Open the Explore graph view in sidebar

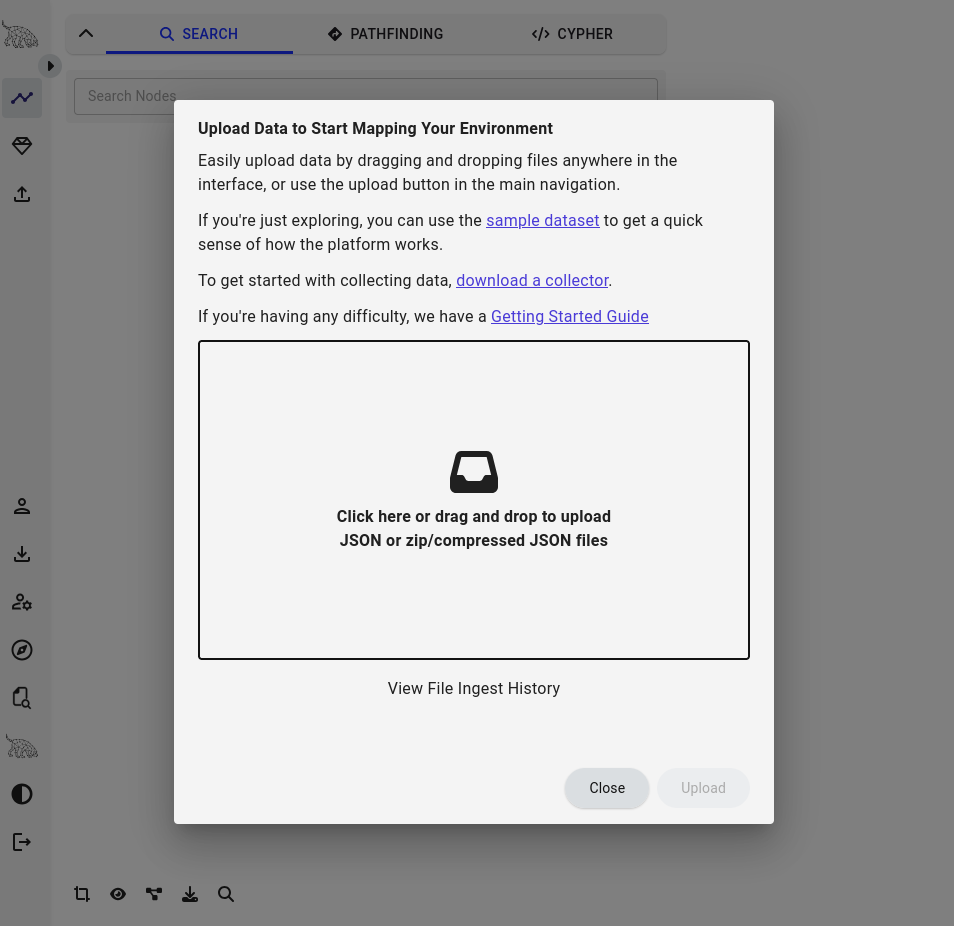[22, 98]
